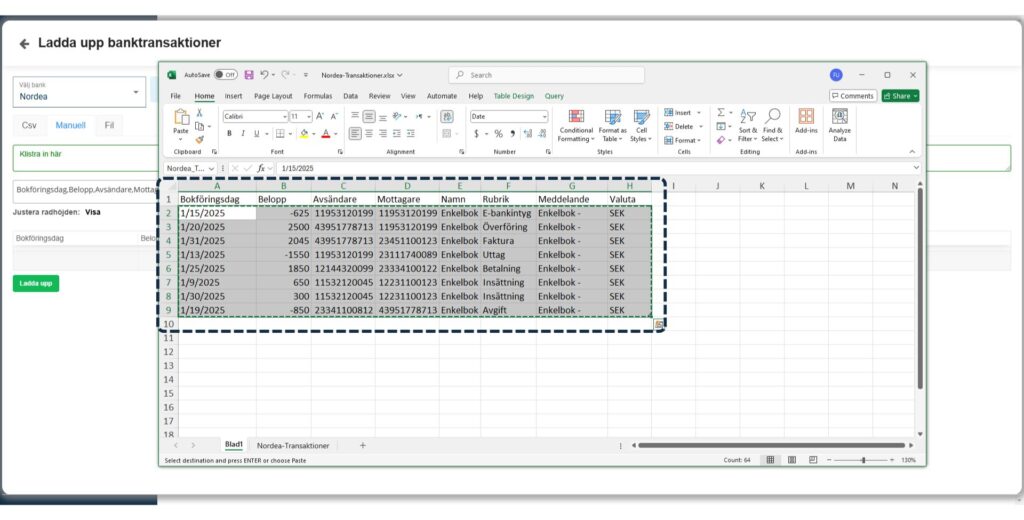
Task: Open the Calibri font name dropdown
Action: (285, 116)
